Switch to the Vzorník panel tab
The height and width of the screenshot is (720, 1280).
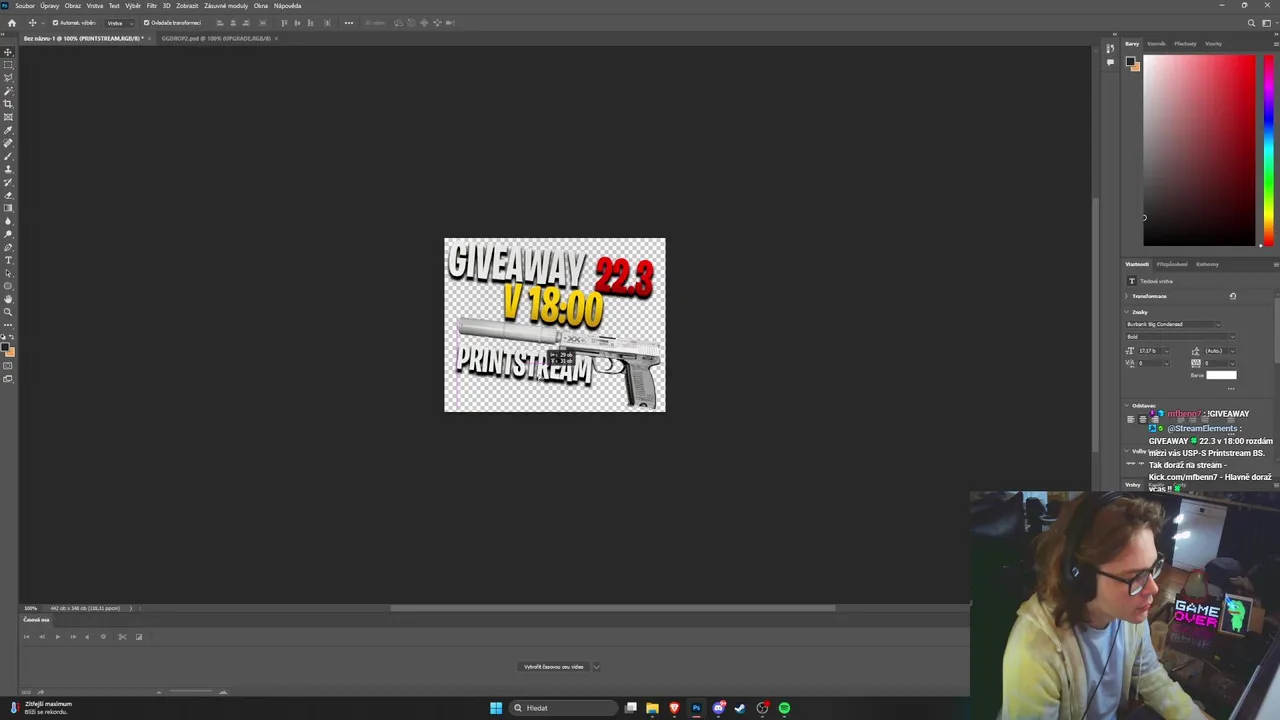pos(1156,44)
